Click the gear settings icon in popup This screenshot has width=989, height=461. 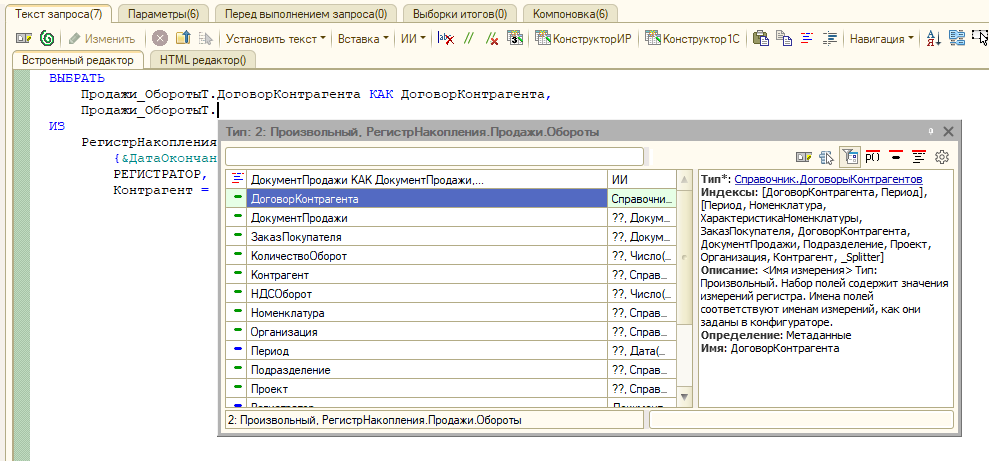pos(941,157)
